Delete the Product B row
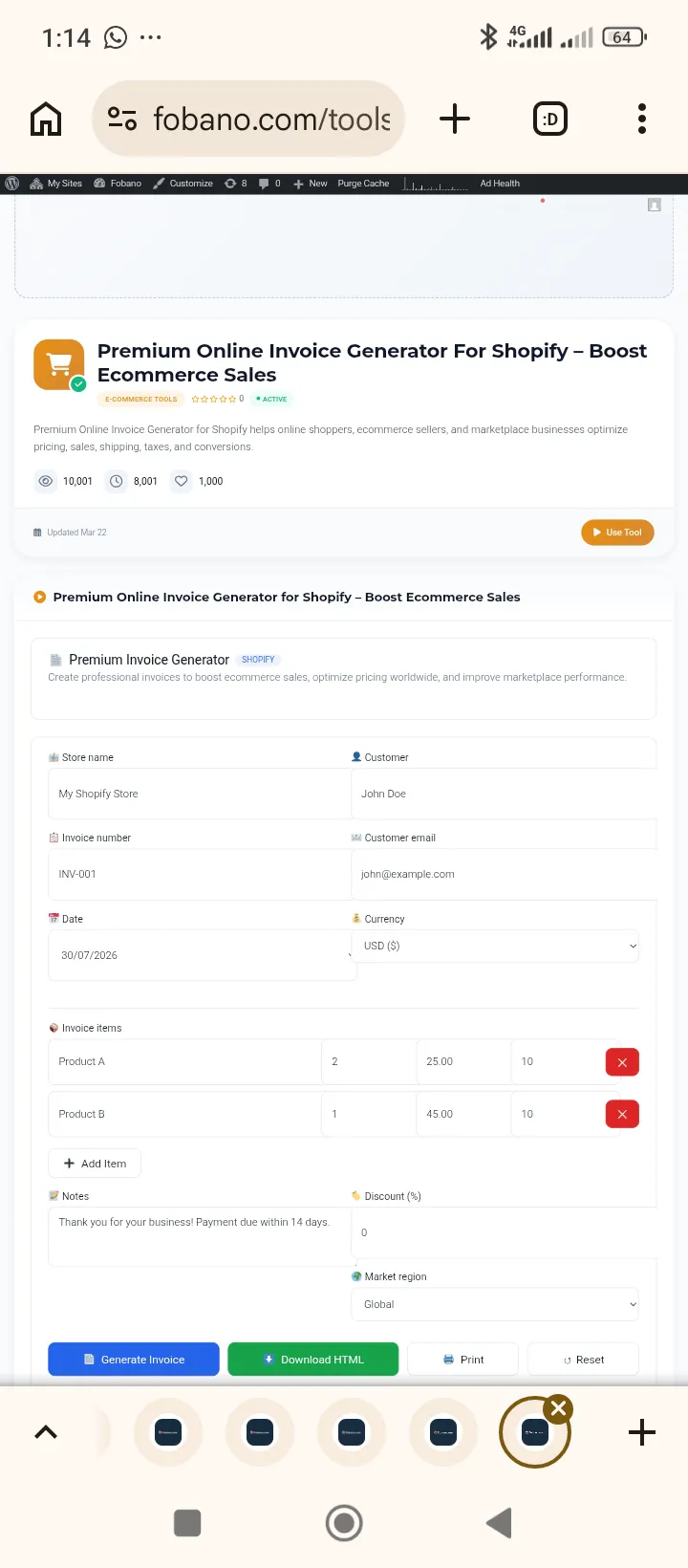This screenshot has height=1568, width=688. tap(622, 1114)
